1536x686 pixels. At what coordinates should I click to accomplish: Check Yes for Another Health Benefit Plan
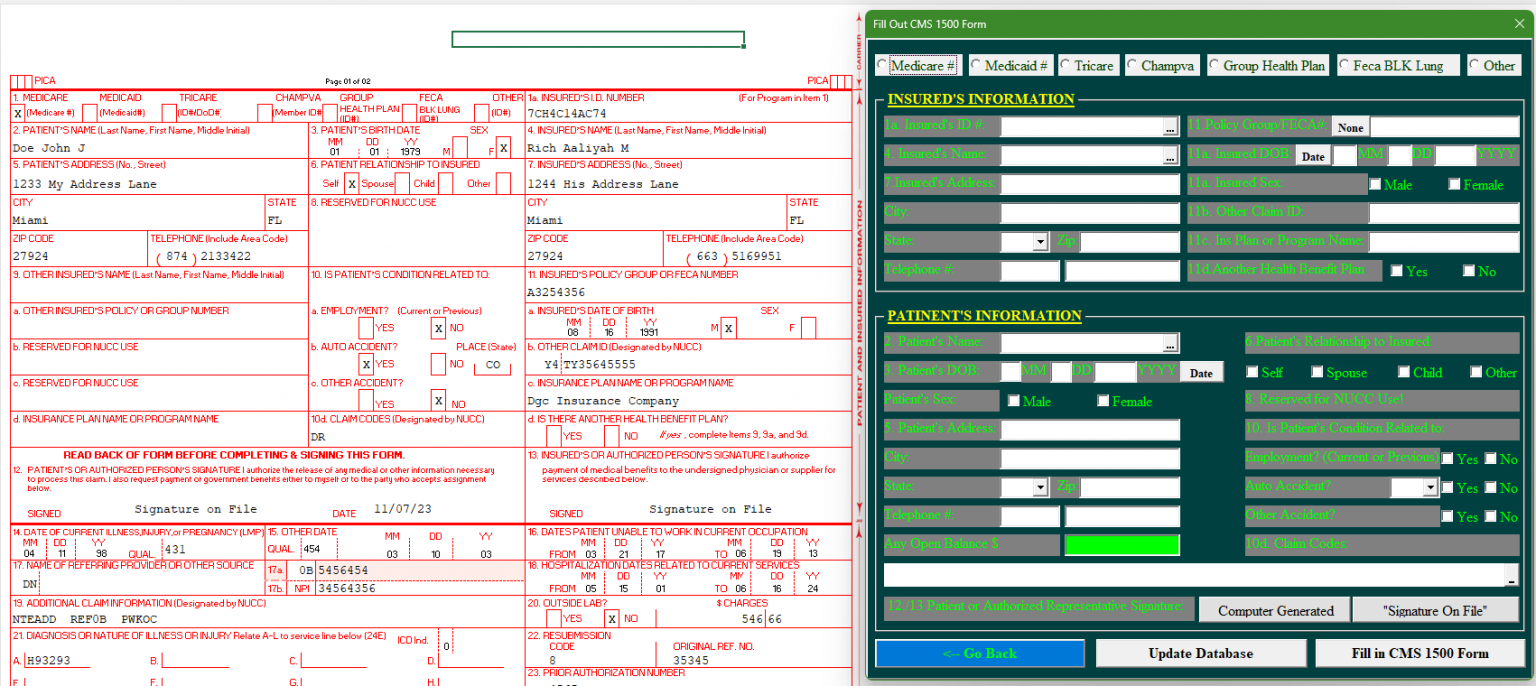(1396, 271)
